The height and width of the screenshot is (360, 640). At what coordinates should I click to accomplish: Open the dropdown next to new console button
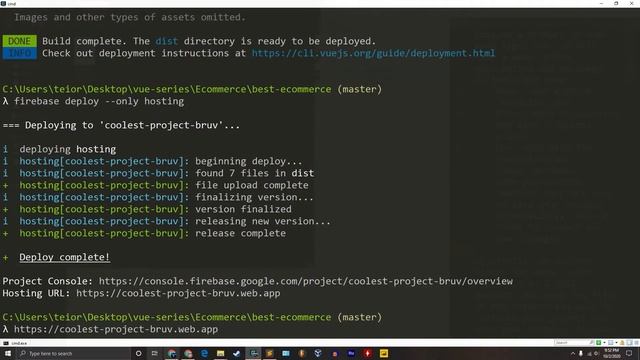[604, 342]
